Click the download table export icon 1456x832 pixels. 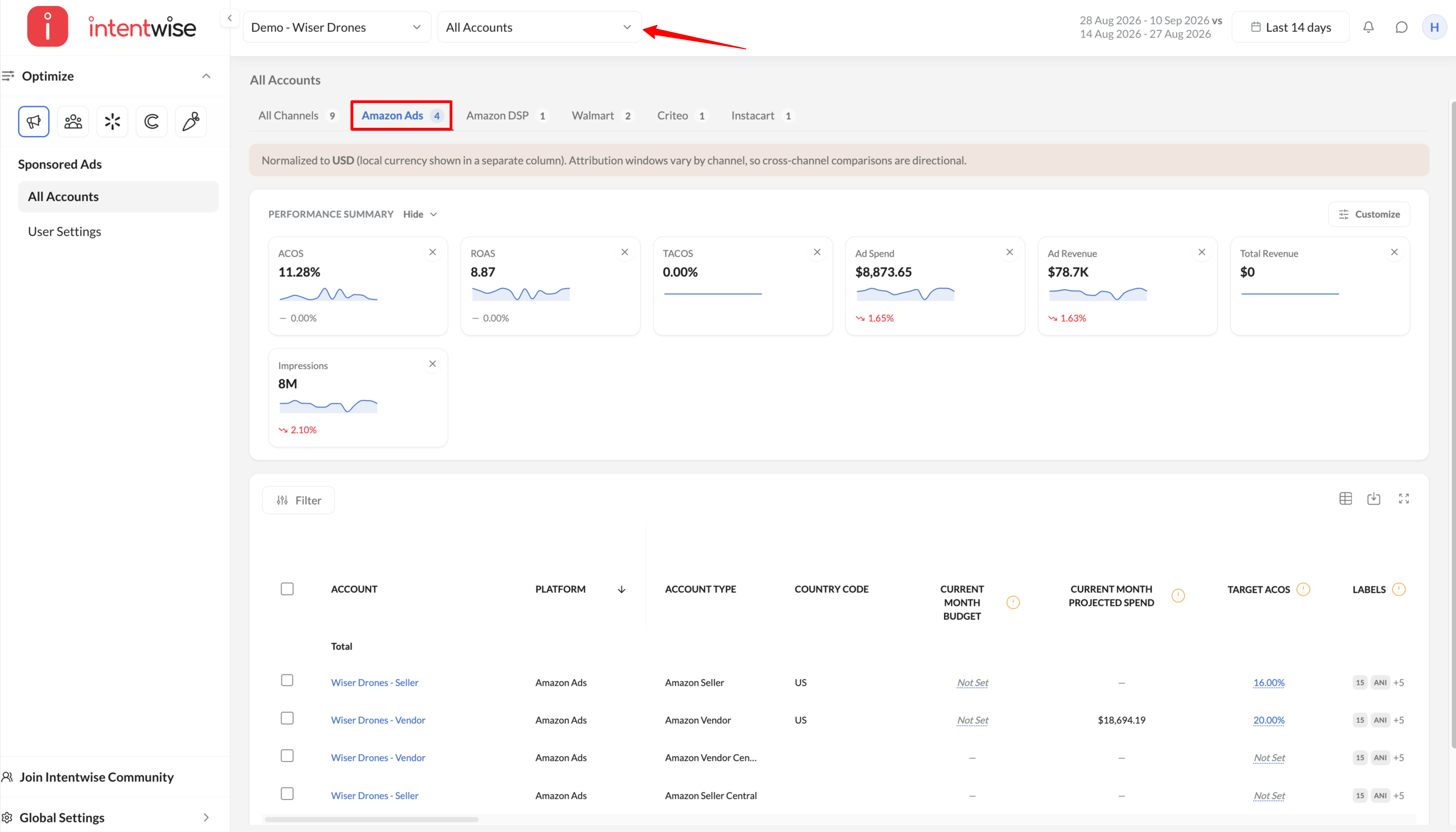[x=1374, y=499]
